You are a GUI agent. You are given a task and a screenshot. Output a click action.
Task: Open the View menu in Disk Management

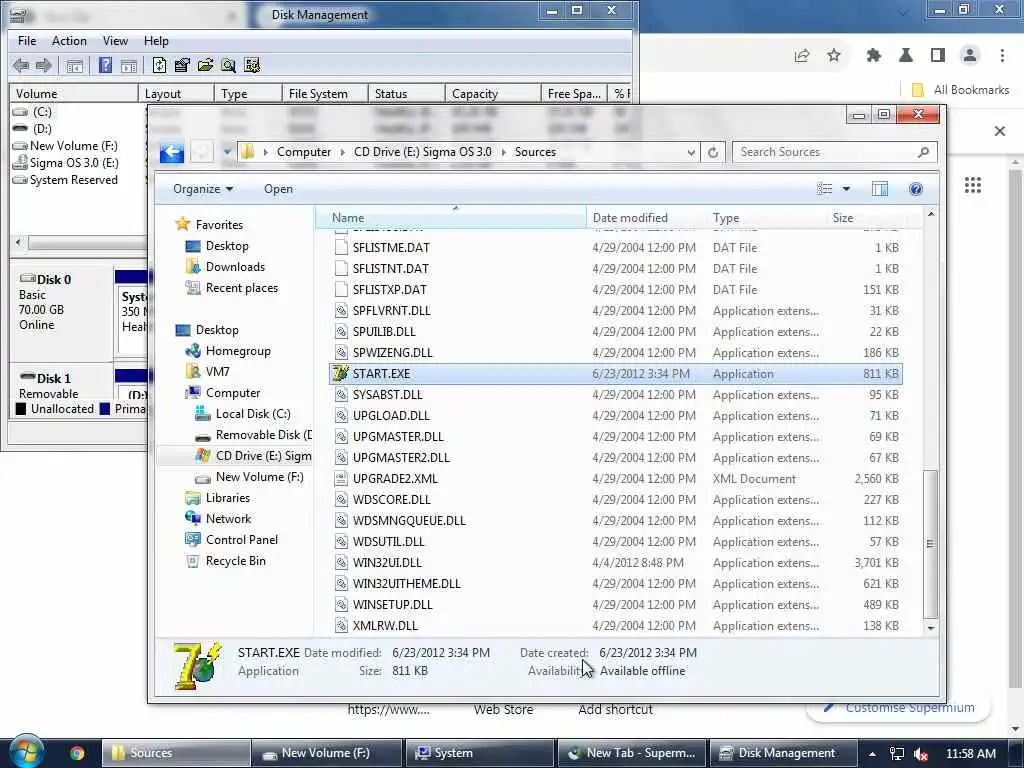coord(115,40)
